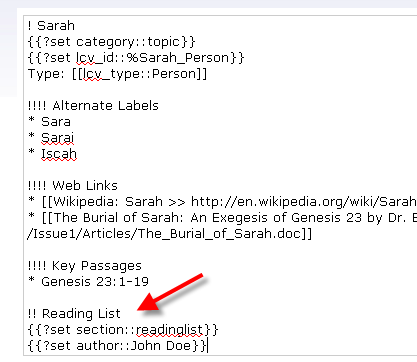This screenshot has height=362, width=417.
Task: Click the underlined word 'Iscah'
Action: pos(59,154)
